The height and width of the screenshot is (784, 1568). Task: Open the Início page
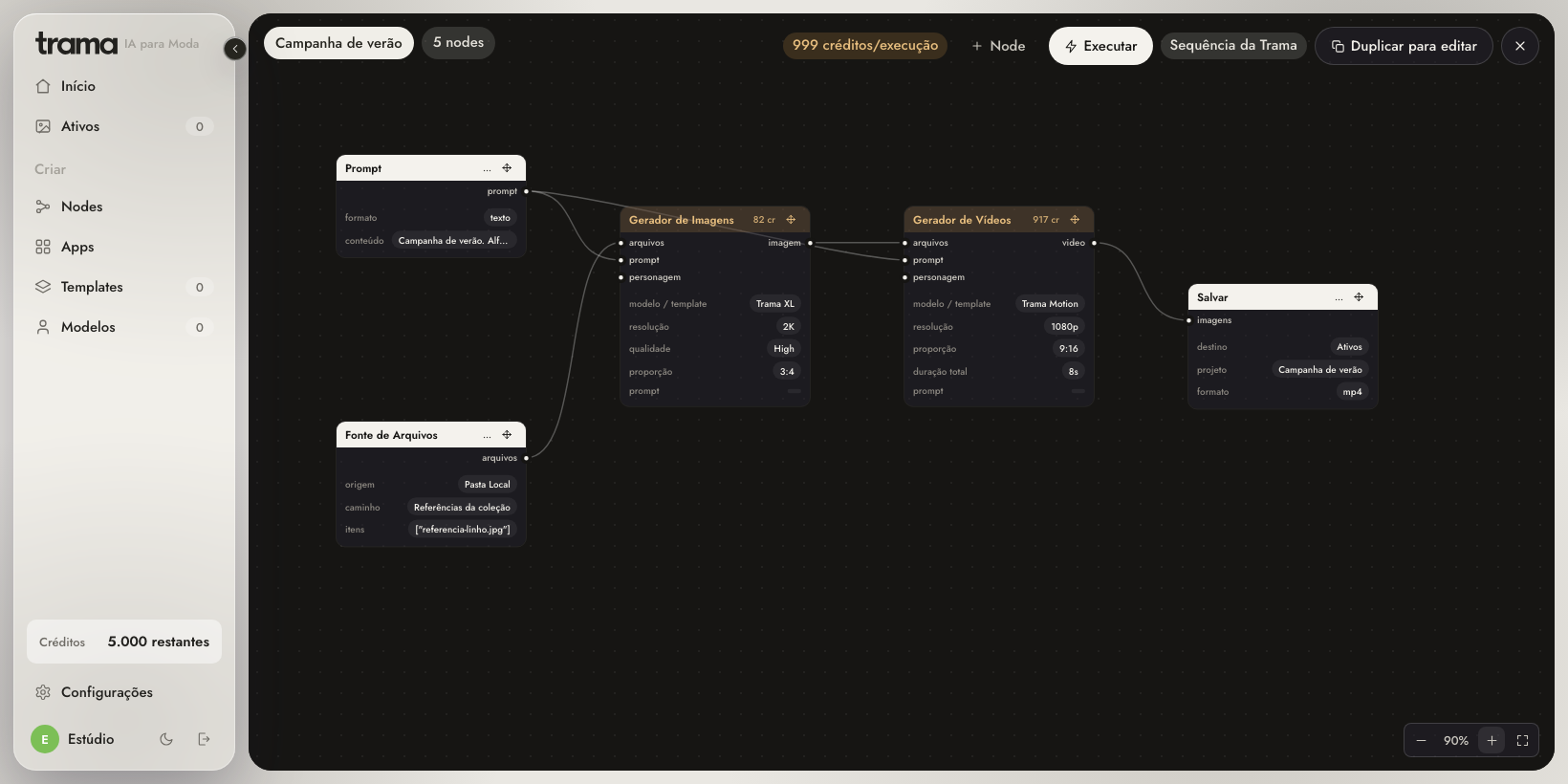(x=124, y=86)
